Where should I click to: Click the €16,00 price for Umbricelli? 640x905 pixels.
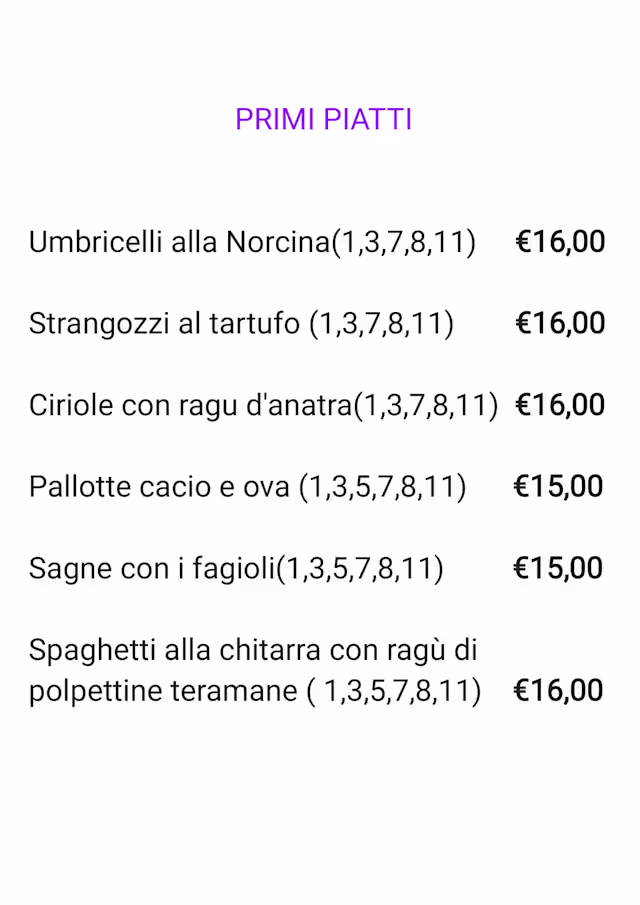[x=560, y=242]
